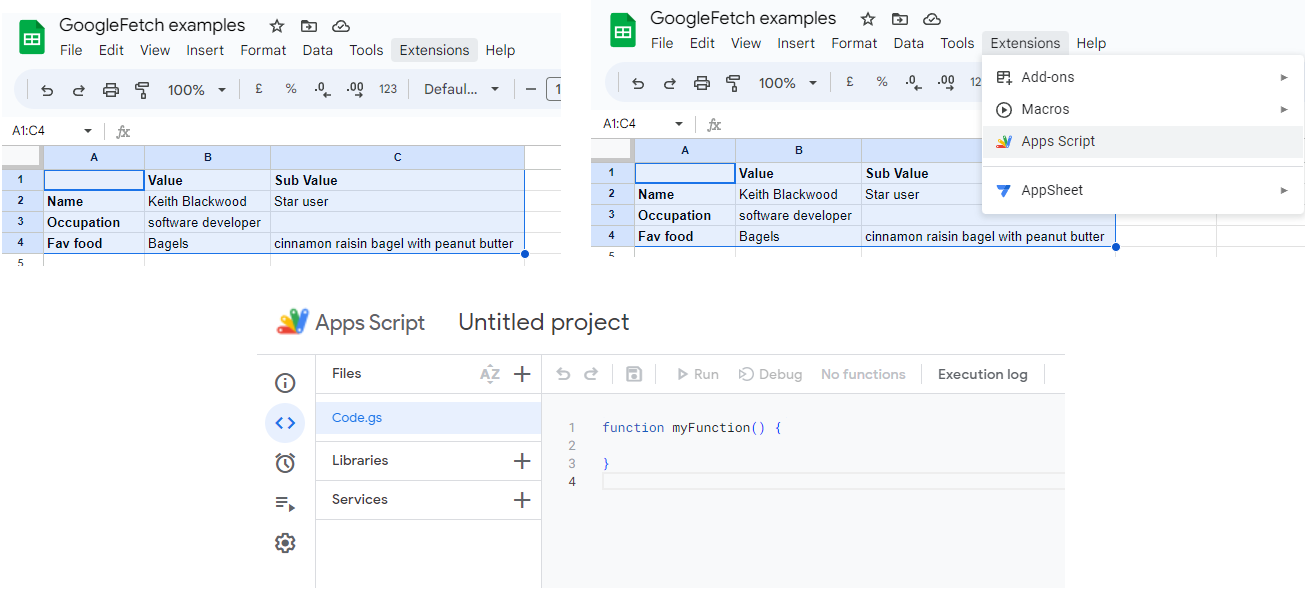Choose Apps Script from the Extensions menu
This screenshot has width=1305, height=590.
pos(1143,141)
